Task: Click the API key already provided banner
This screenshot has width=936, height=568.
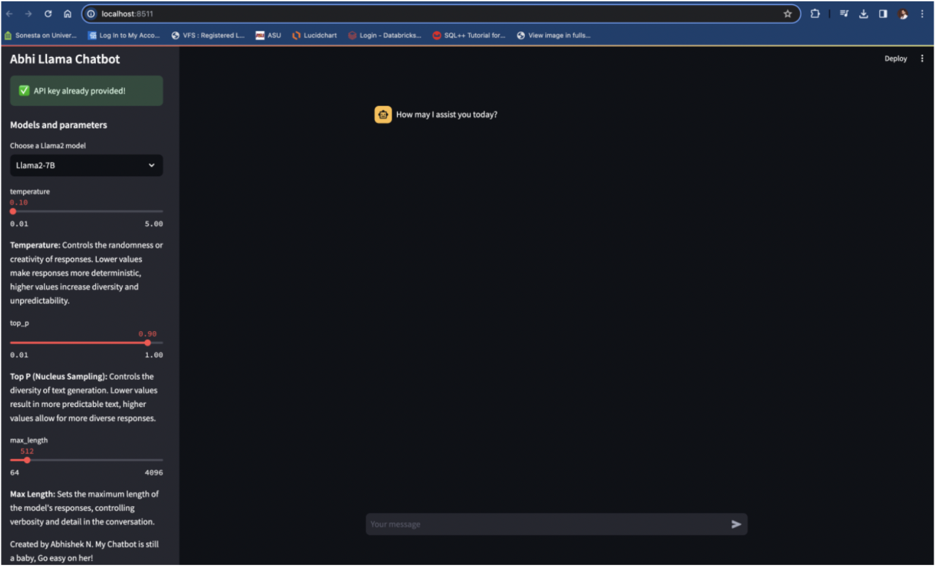Action: pyautogui.click(x=87, y=91)
